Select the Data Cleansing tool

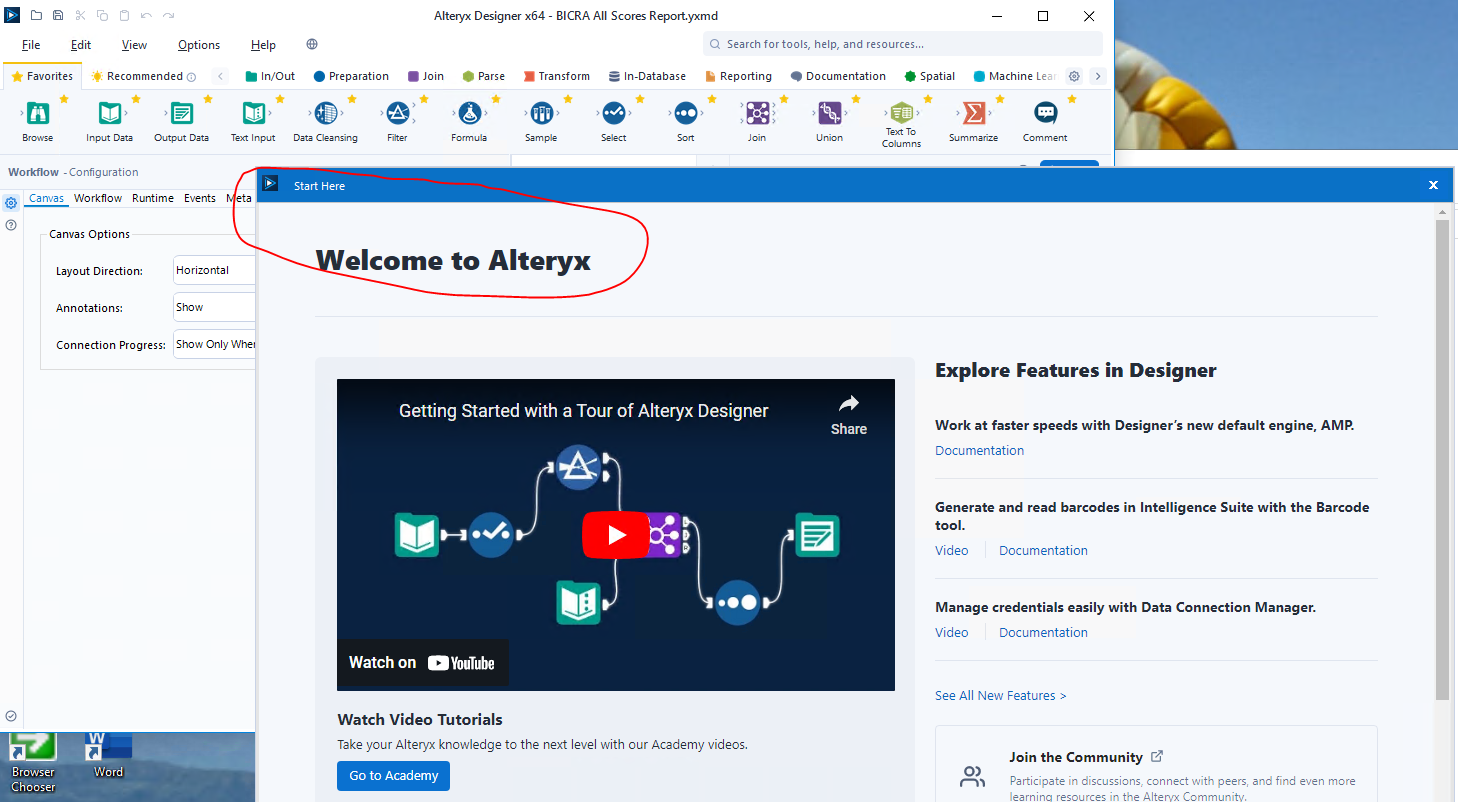(325, 115)
